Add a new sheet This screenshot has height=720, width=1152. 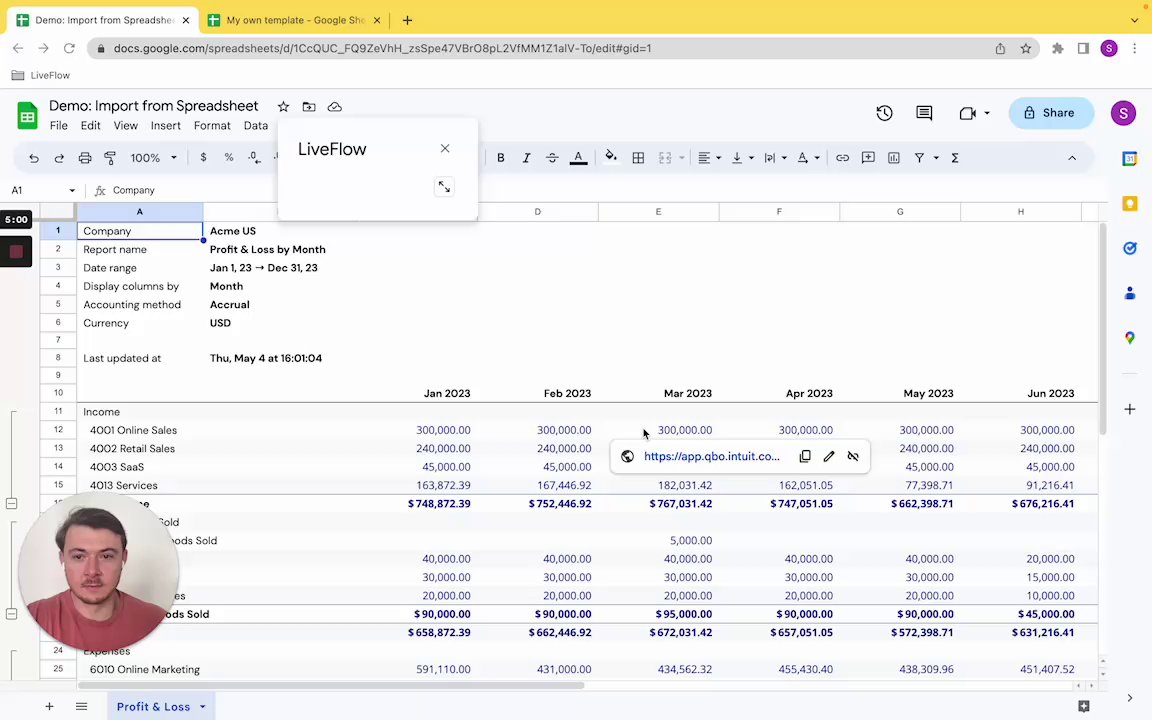coord(49,707)
